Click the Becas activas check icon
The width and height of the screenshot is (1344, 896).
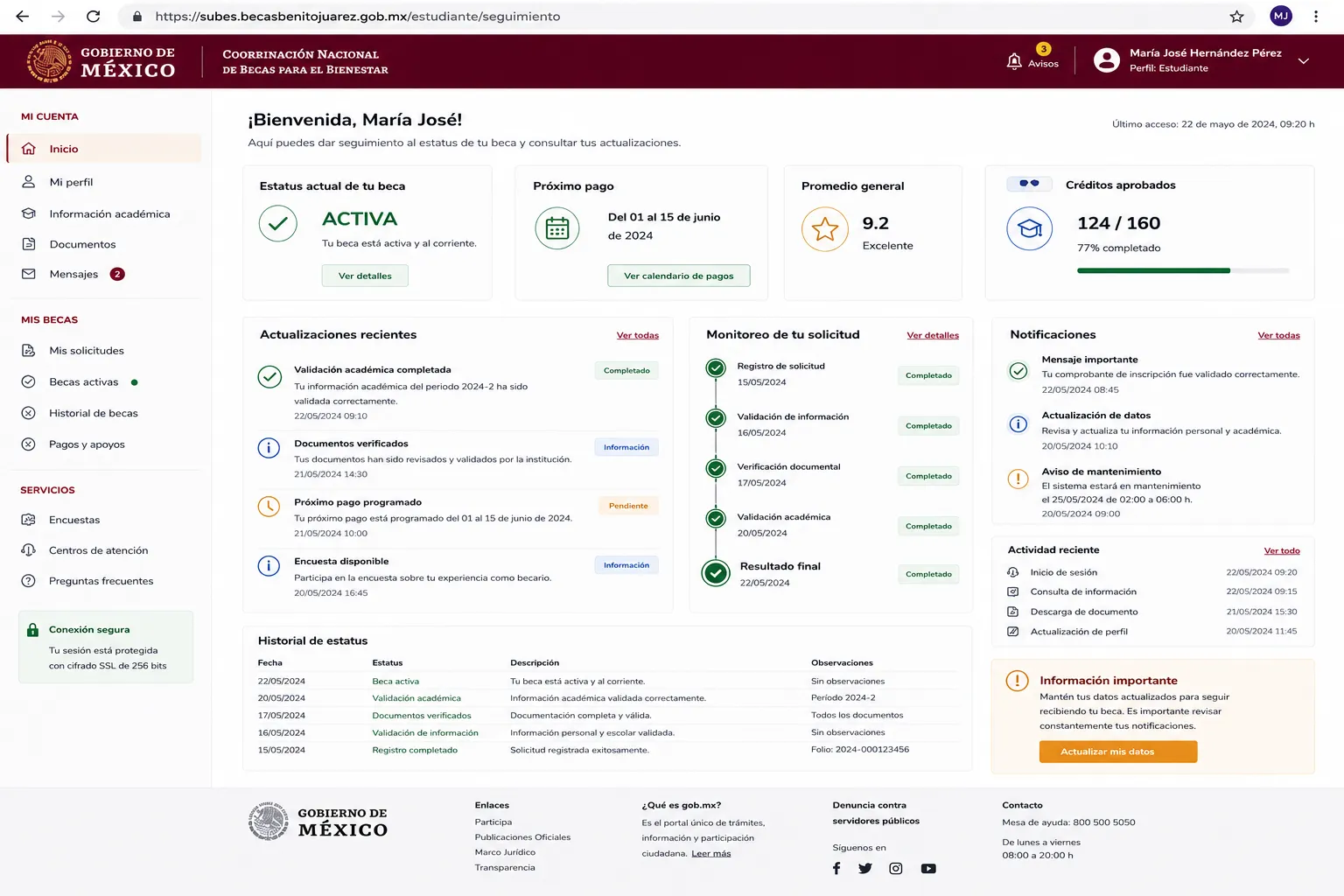[28, 382]
